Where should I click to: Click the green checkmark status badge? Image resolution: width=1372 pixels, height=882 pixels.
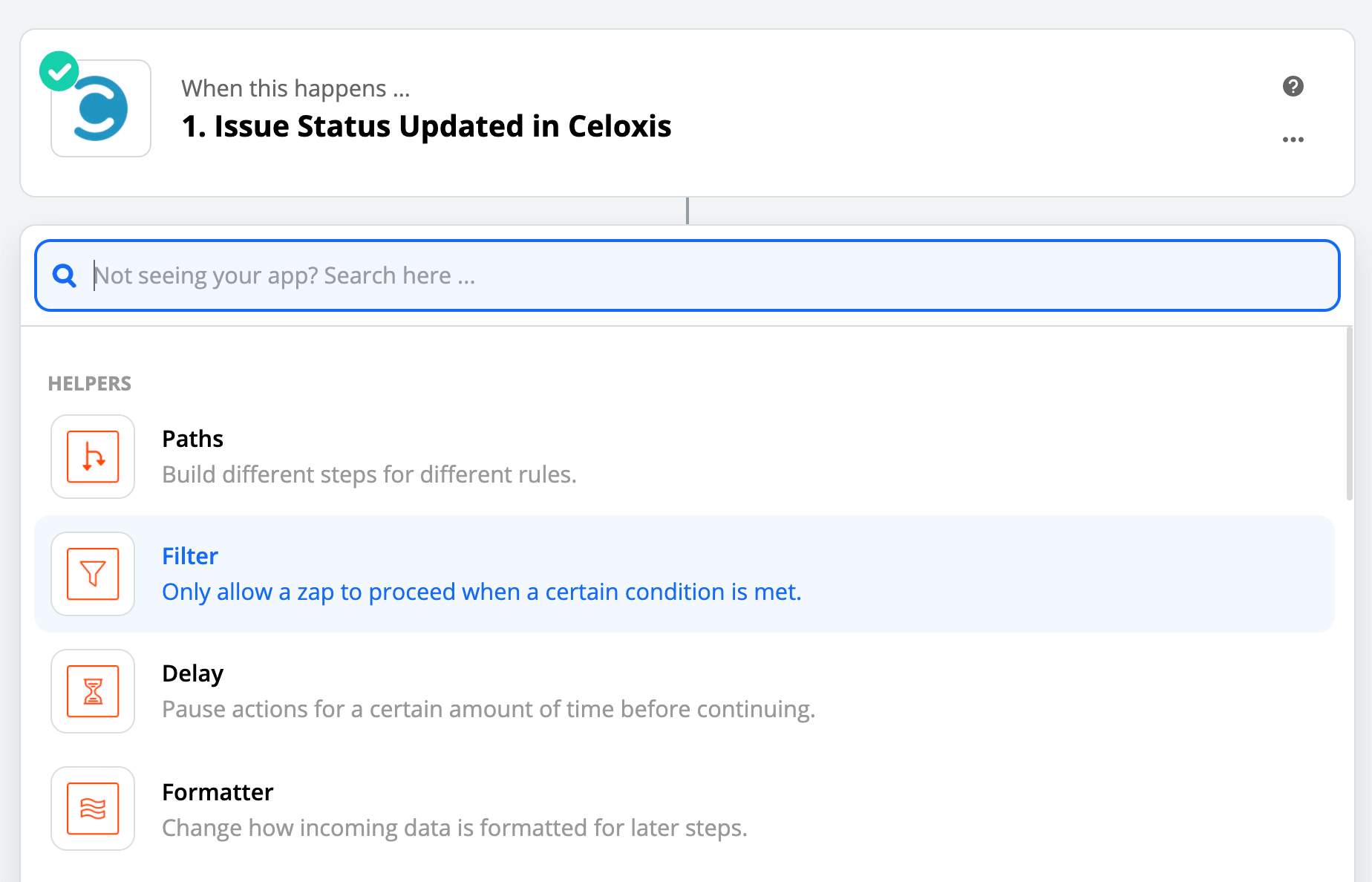(x=59, y=71)
